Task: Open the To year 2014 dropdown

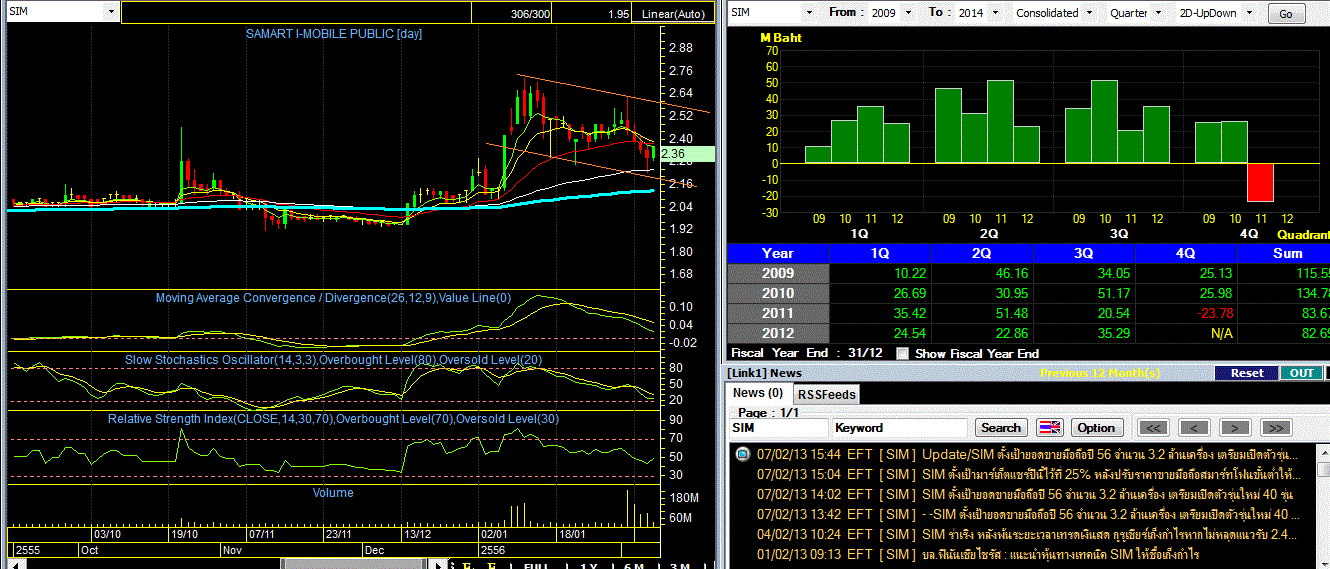Action: pos(997,12)
